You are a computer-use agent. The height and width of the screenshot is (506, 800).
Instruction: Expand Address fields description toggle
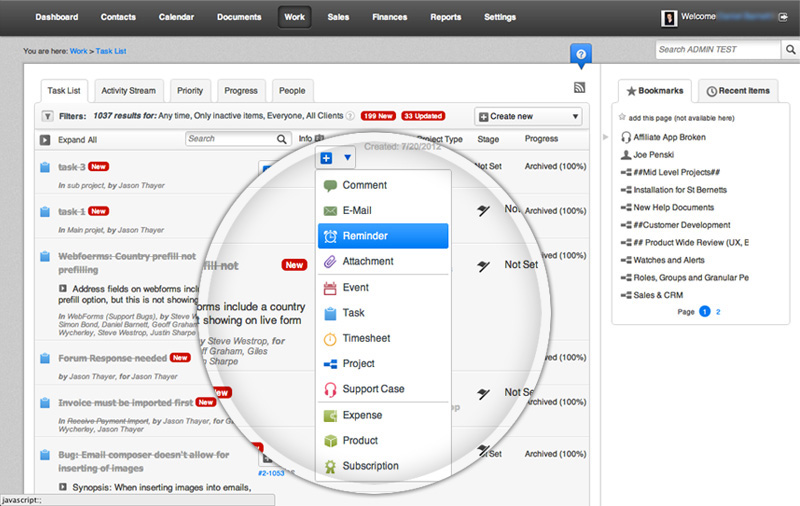(x=63, y=288)
